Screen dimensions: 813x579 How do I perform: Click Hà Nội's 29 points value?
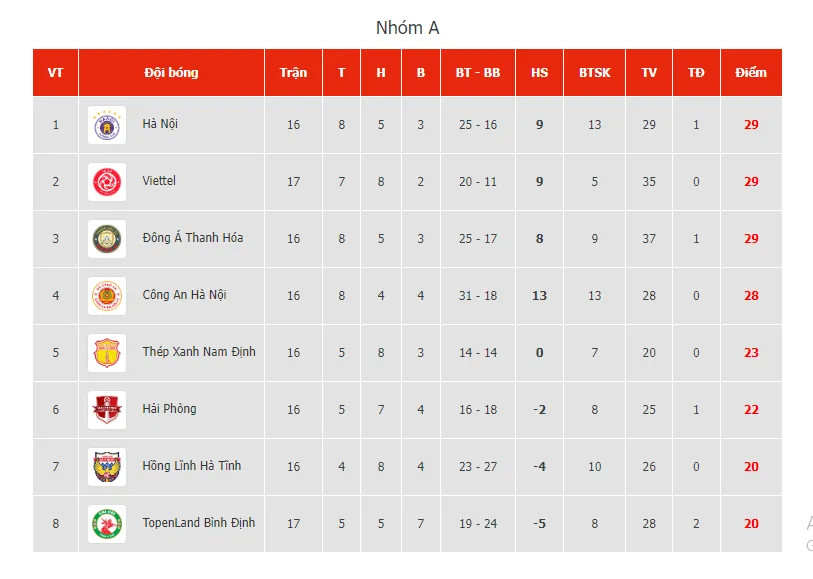pos(750,125)
